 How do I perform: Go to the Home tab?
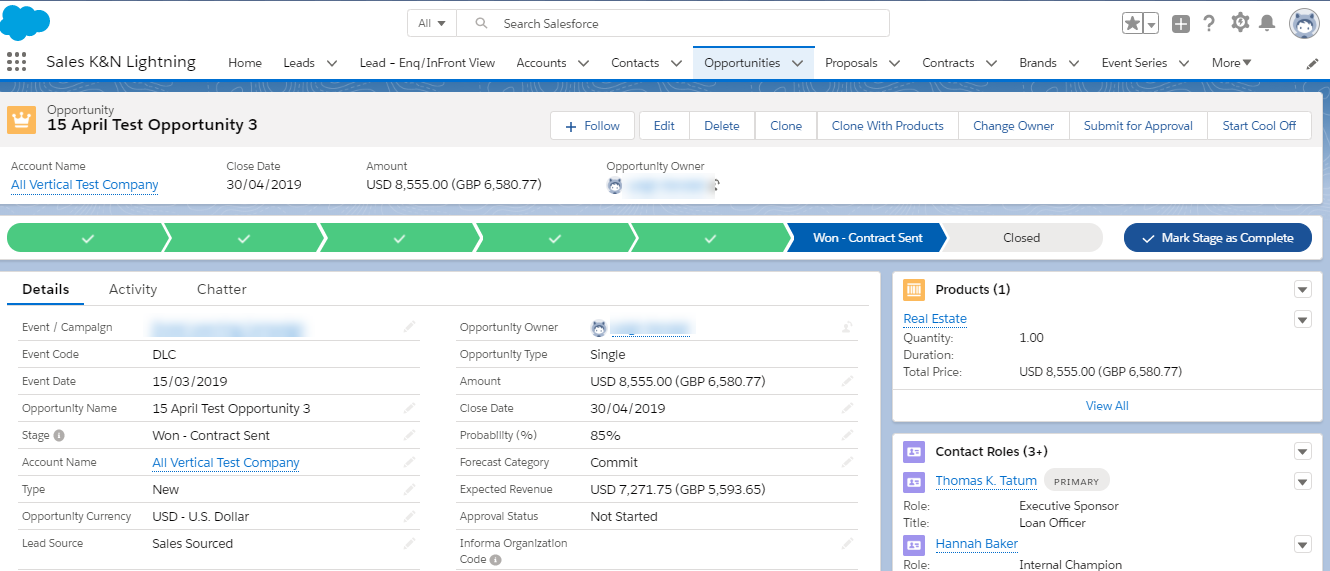click(x=245, y=63)
